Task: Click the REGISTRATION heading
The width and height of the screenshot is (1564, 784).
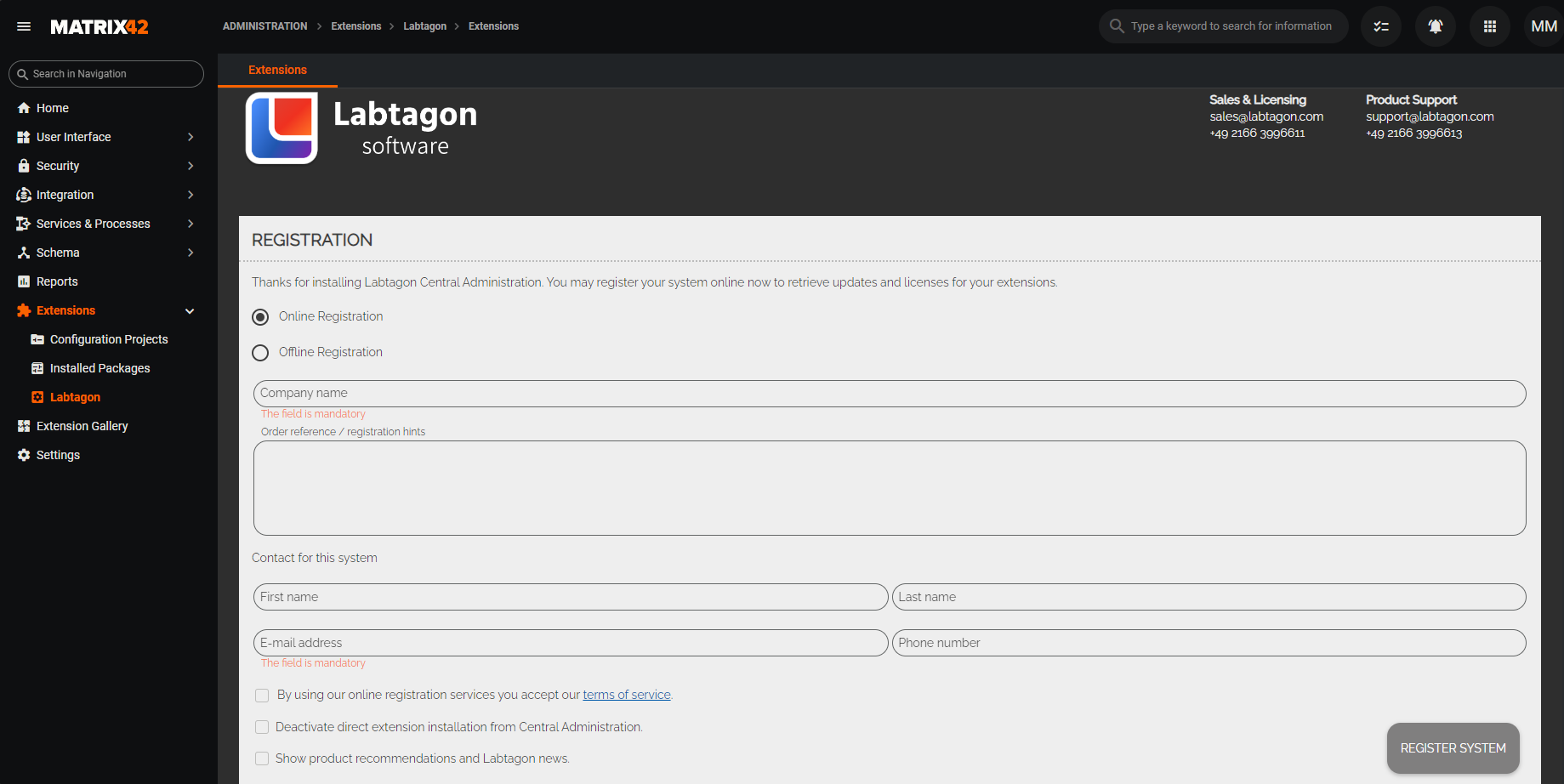Action: point(312,240)
